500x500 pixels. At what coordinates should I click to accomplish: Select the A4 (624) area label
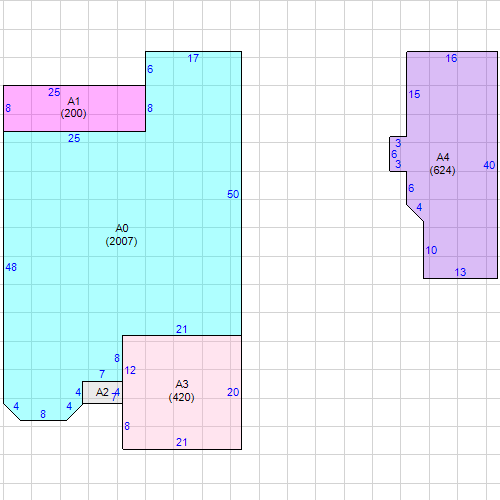443,164
